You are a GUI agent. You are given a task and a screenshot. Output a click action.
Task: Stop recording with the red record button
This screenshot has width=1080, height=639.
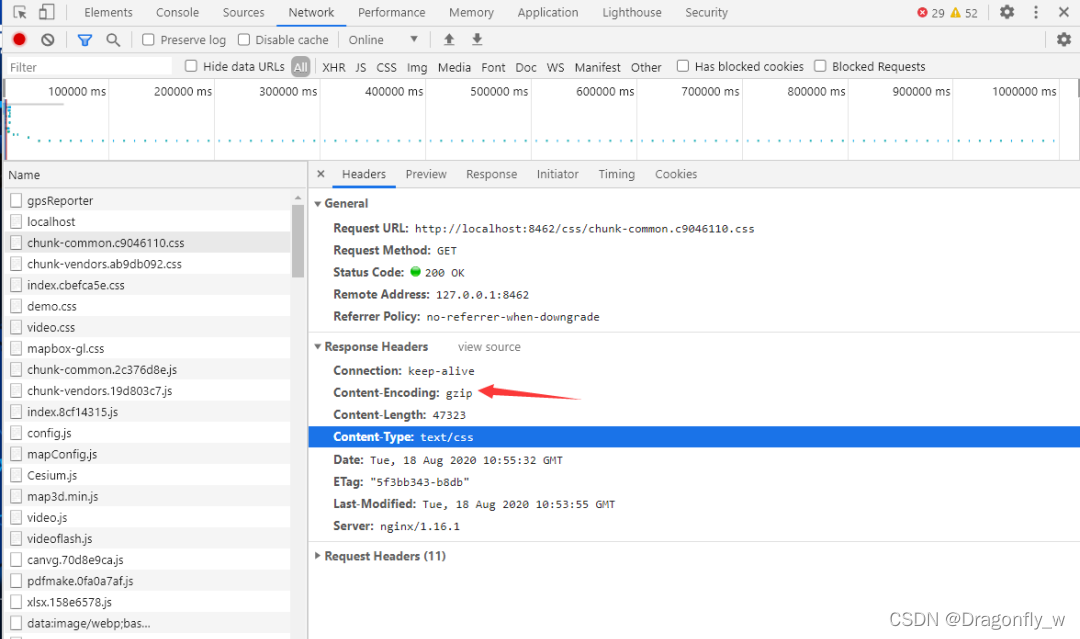[19, 40]
